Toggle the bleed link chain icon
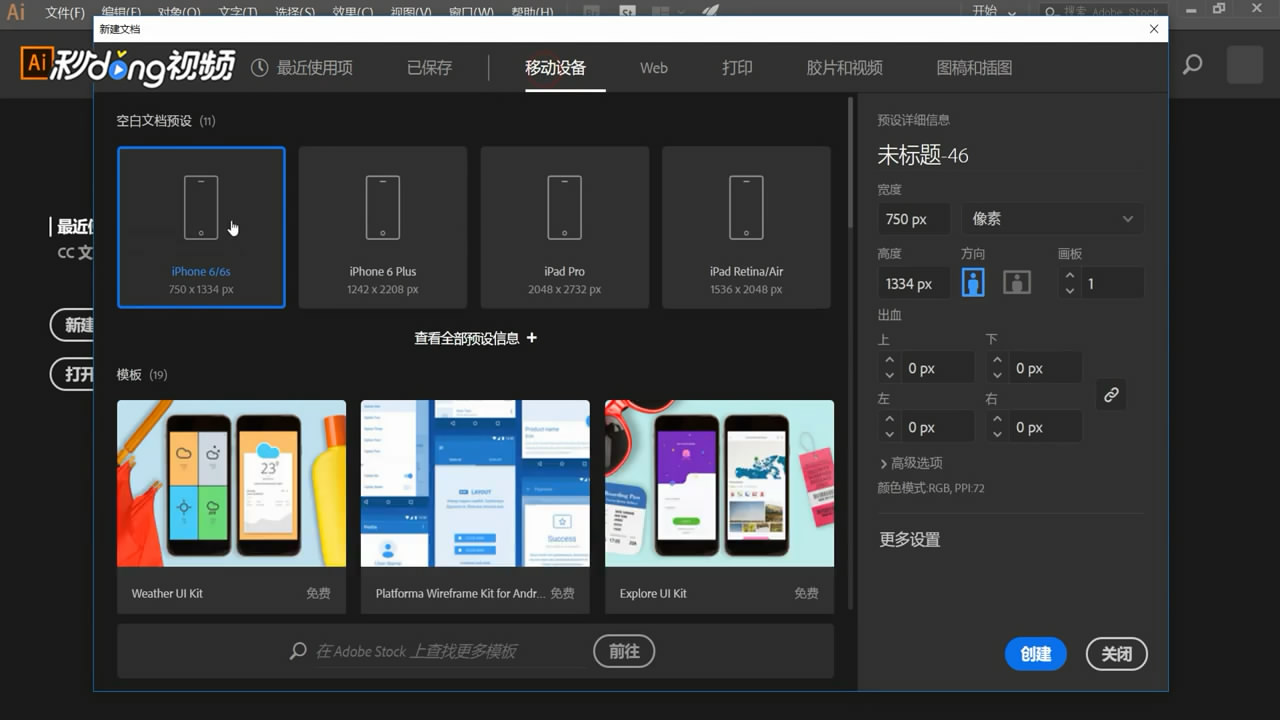This screenshot has width=1280, height=720. point(1111,395)
